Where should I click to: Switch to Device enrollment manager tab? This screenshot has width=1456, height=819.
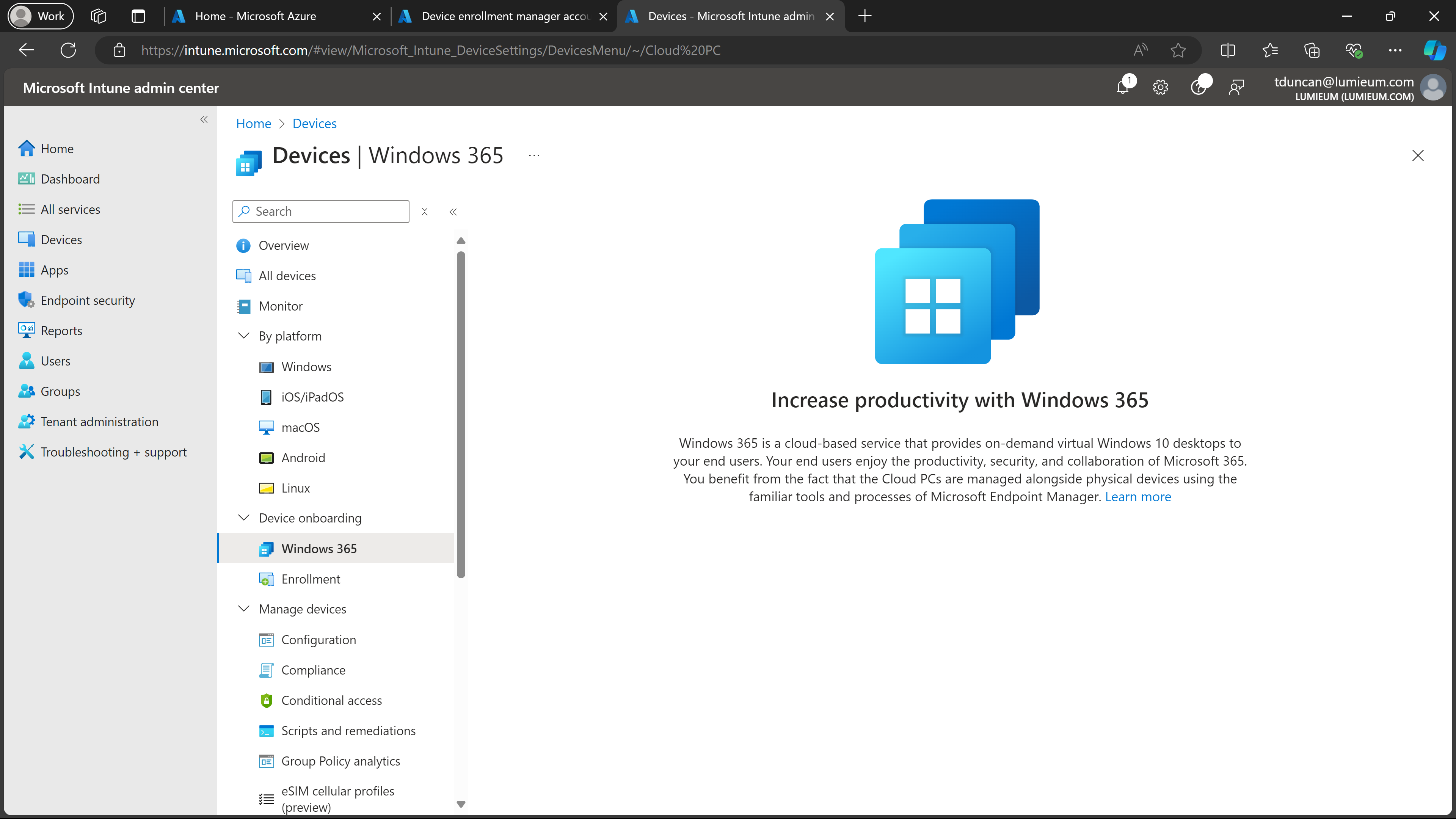[x=505, y=16]
